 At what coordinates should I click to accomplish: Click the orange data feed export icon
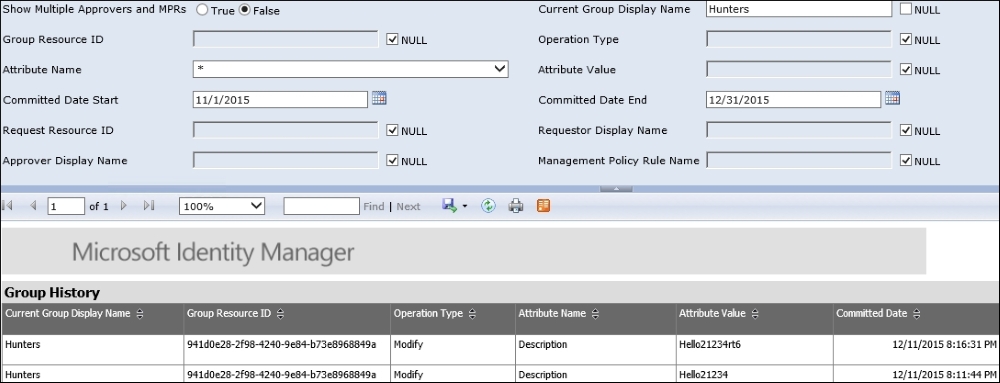[x=543, y=205]
